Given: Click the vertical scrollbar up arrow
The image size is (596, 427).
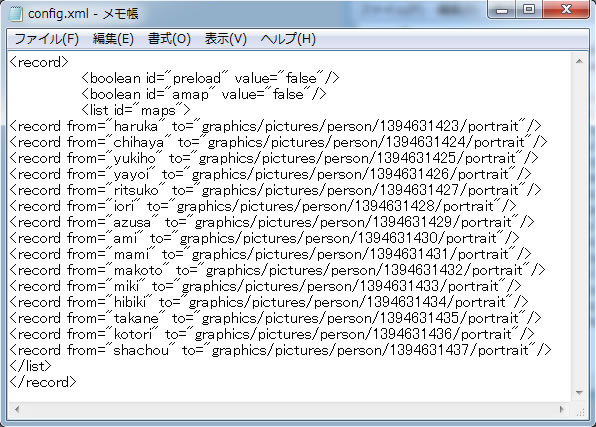Looking at the screenshot, I should coord(579,61).
